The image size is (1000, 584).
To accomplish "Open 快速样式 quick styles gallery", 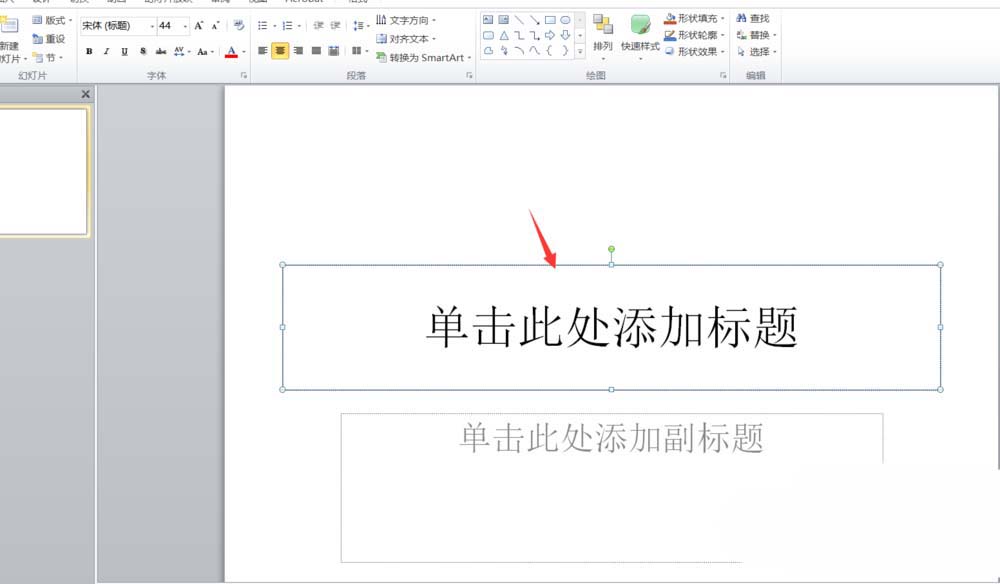I will [640, 38].
